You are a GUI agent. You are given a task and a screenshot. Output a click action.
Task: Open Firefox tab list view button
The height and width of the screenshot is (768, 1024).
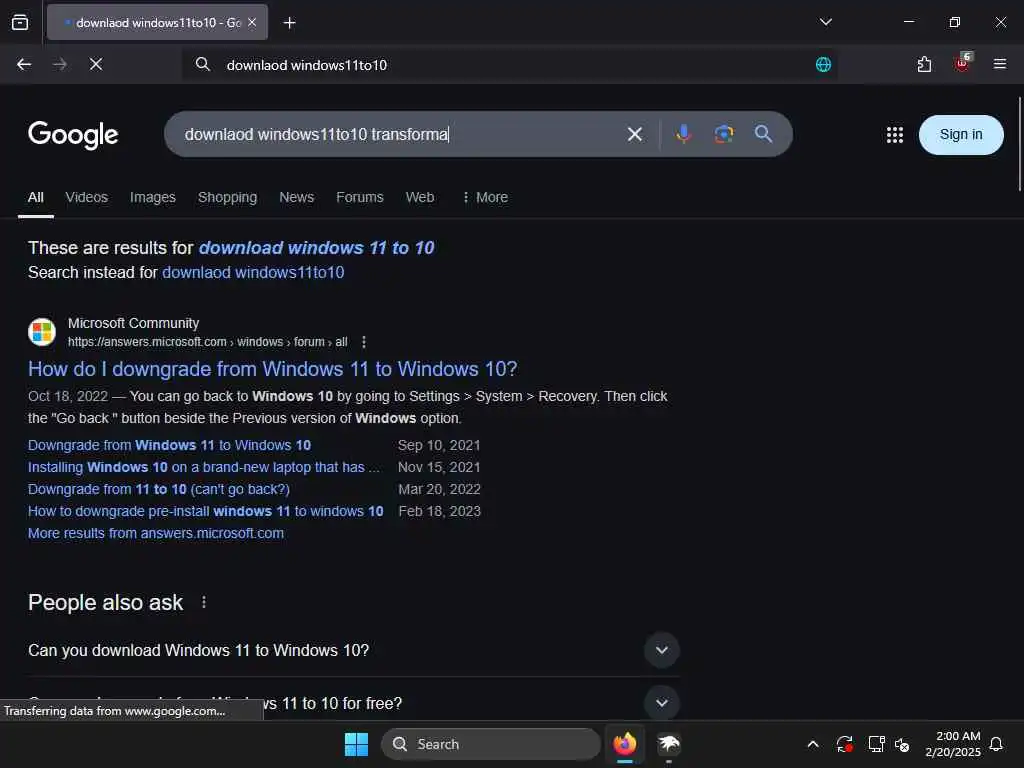point(20,22)
